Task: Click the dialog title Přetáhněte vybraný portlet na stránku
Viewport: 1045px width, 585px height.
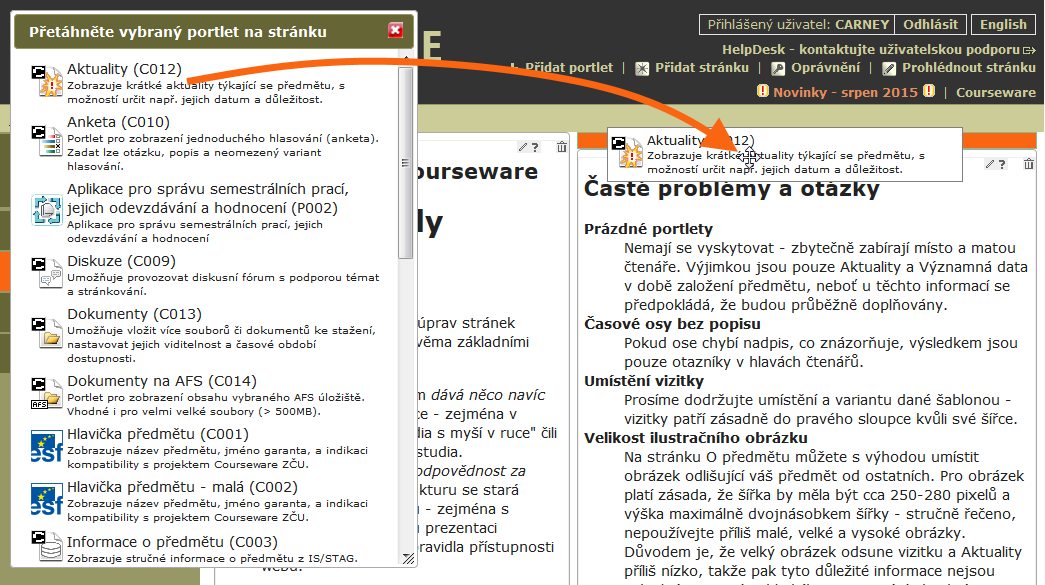Action: 178,31
